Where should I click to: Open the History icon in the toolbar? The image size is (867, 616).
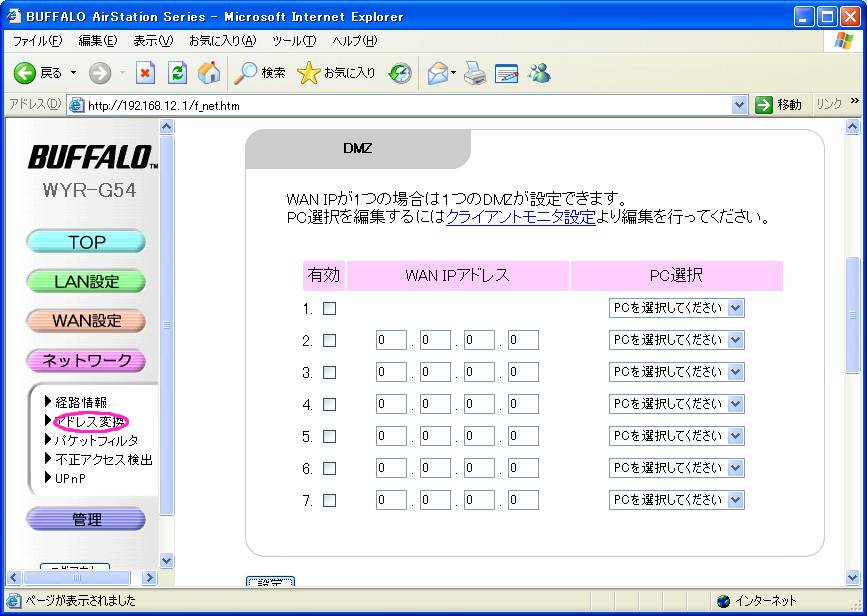[x=400, y=73]
